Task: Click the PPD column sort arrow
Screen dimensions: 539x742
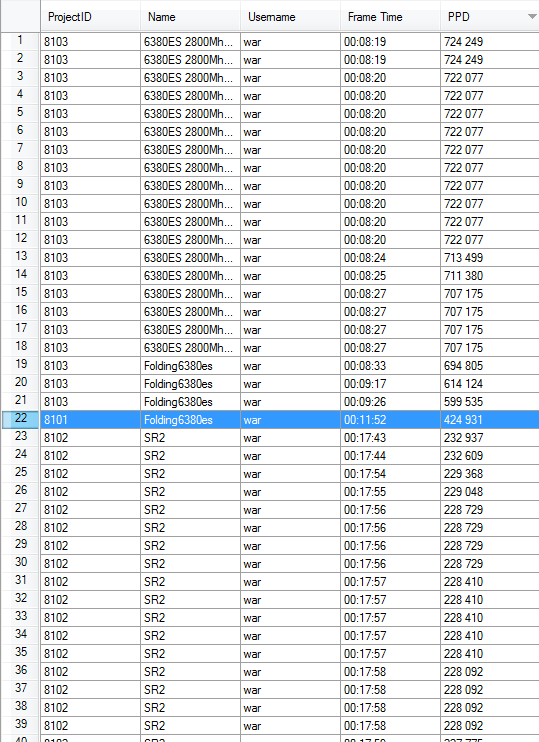Action: pos(532,17)
